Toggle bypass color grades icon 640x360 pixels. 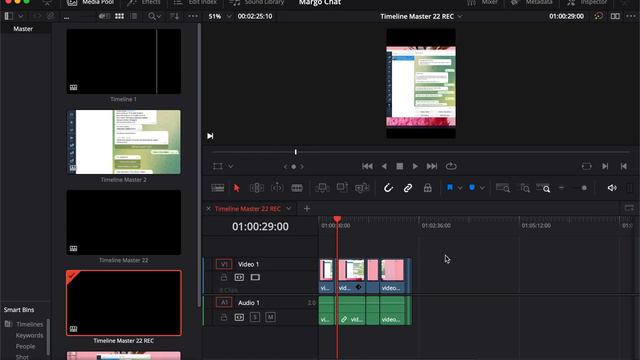pos(598,16)
